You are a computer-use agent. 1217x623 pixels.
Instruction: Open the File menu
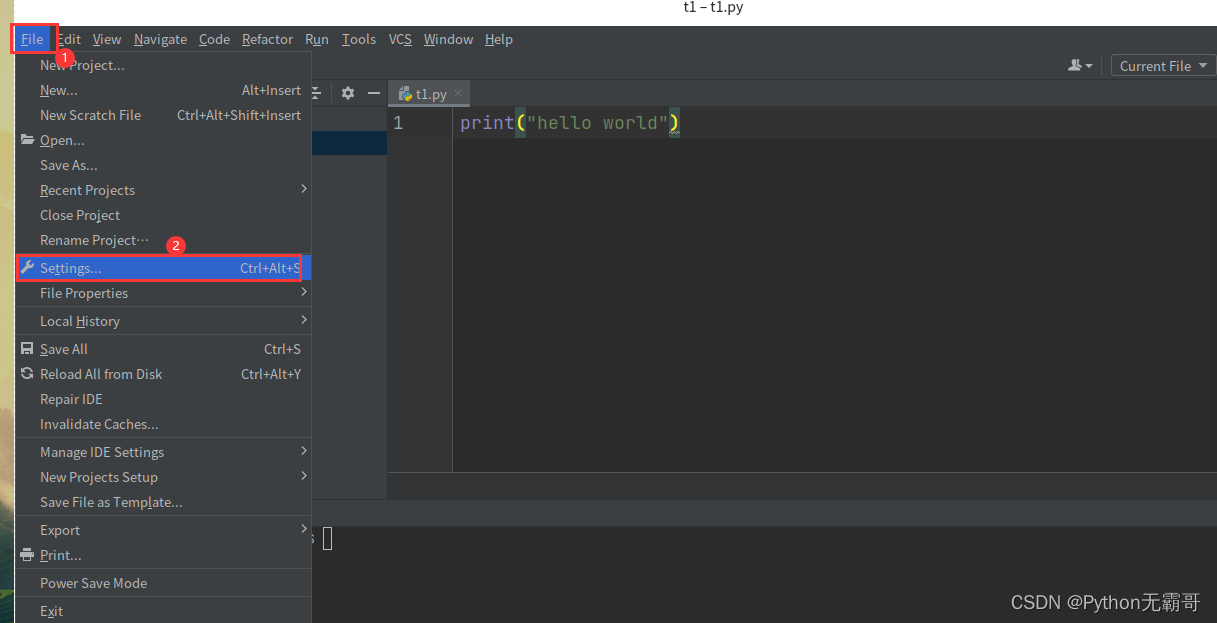(x=32, y=39)
